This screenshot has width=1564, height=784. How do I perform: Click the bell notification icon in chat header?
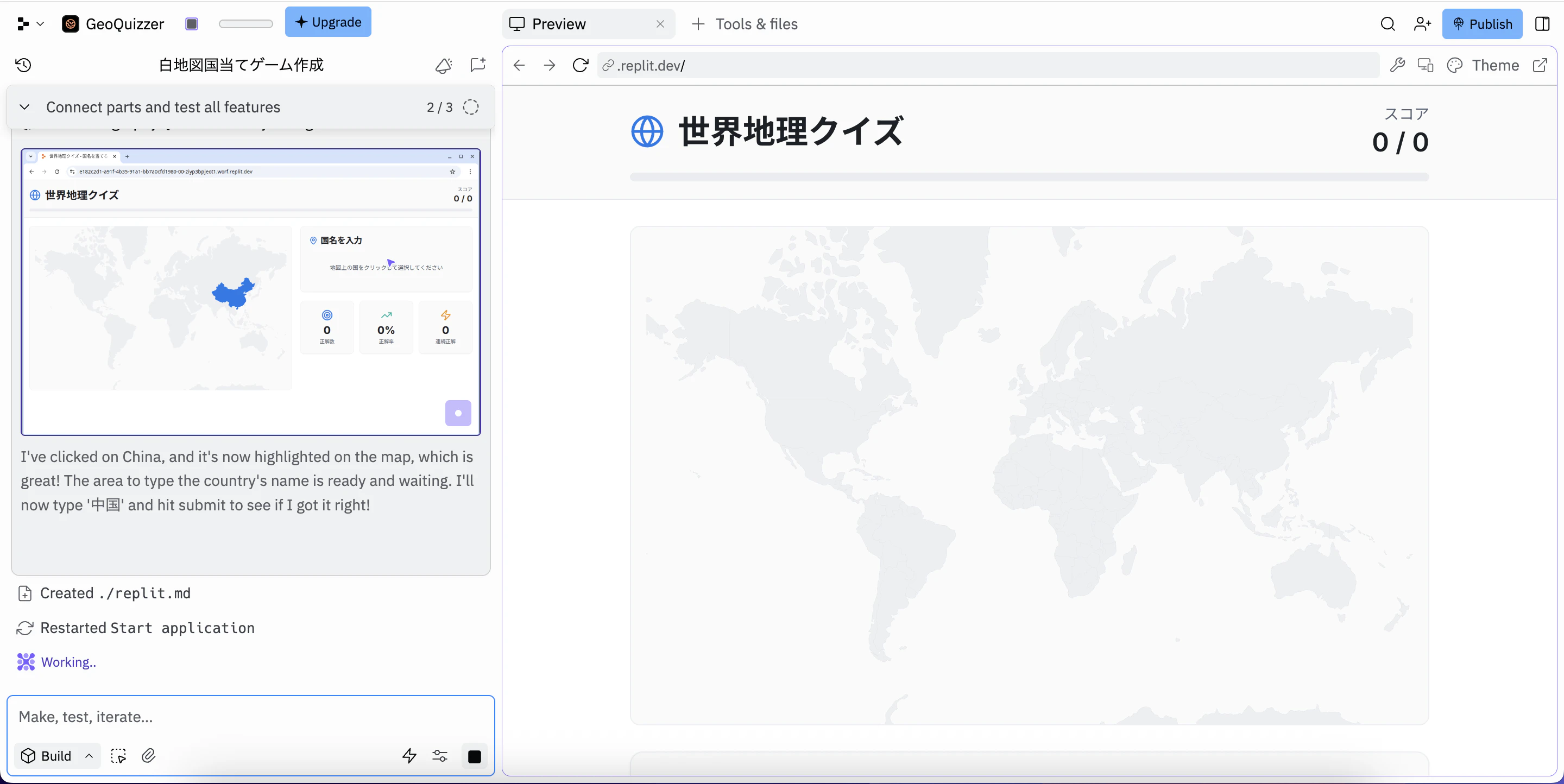[x=444, y=65]
